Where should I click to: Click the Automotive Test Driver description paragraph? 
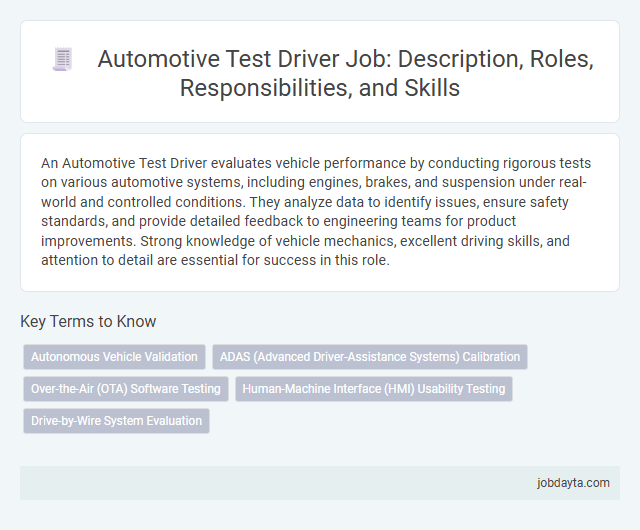(x=316, y=212)
